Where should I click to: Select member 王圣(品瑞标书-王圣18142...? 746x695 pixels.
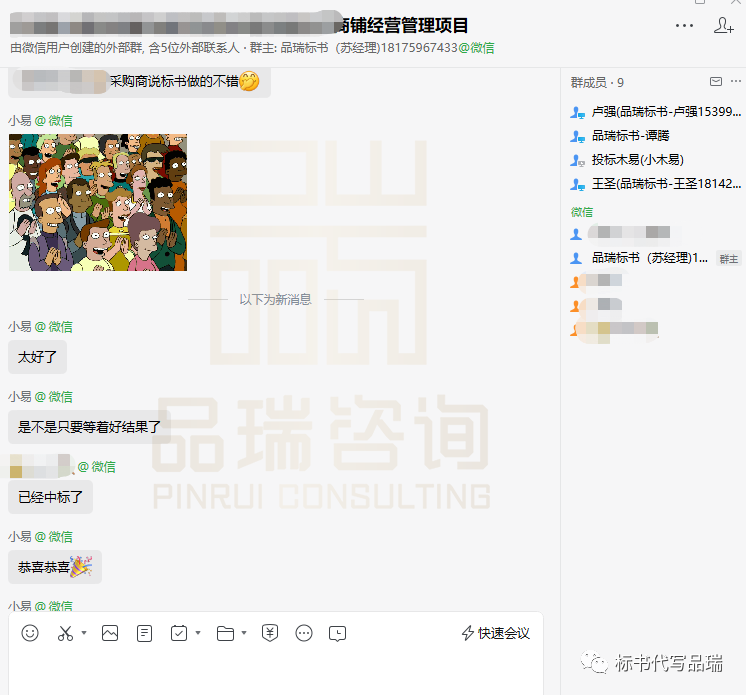[656, 184]
